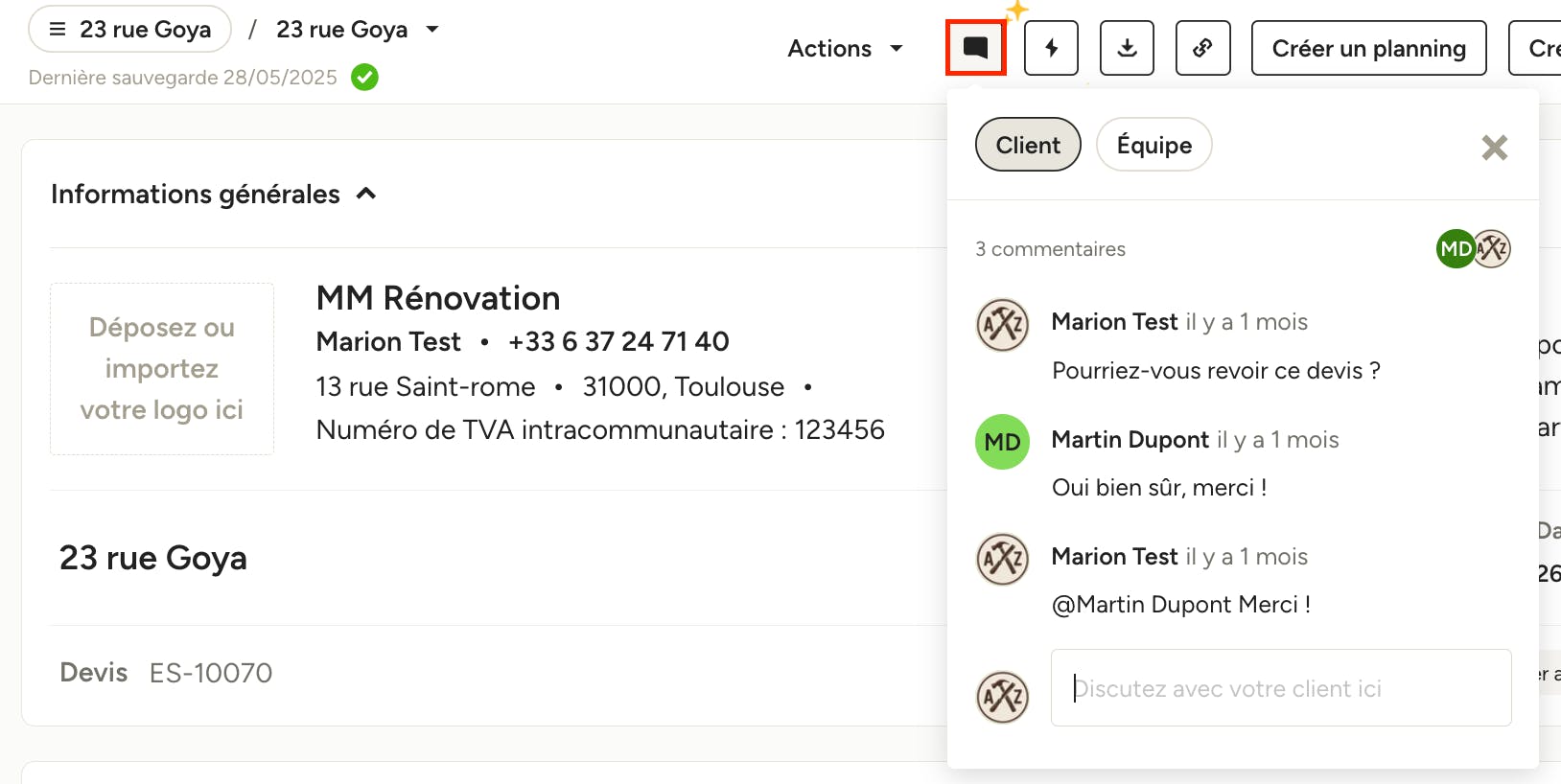The height and width of the screenshot is (784, 1561).
Task: Select the Client tab
Action: coord(1028,145)
